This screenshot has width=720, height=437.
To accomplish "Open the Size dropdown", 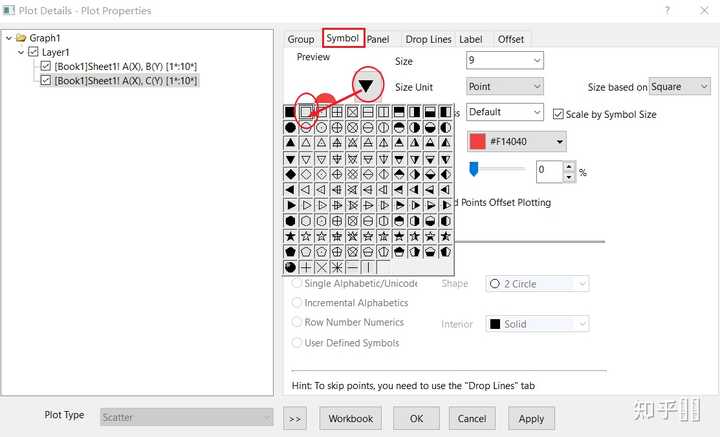I will coord(505,60).
